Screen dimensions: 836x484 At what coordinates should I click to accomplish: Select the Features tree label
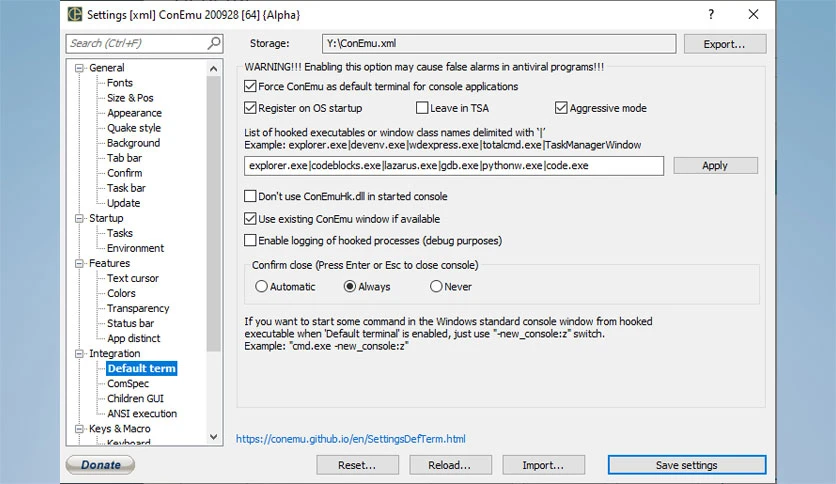click(109, 263)
